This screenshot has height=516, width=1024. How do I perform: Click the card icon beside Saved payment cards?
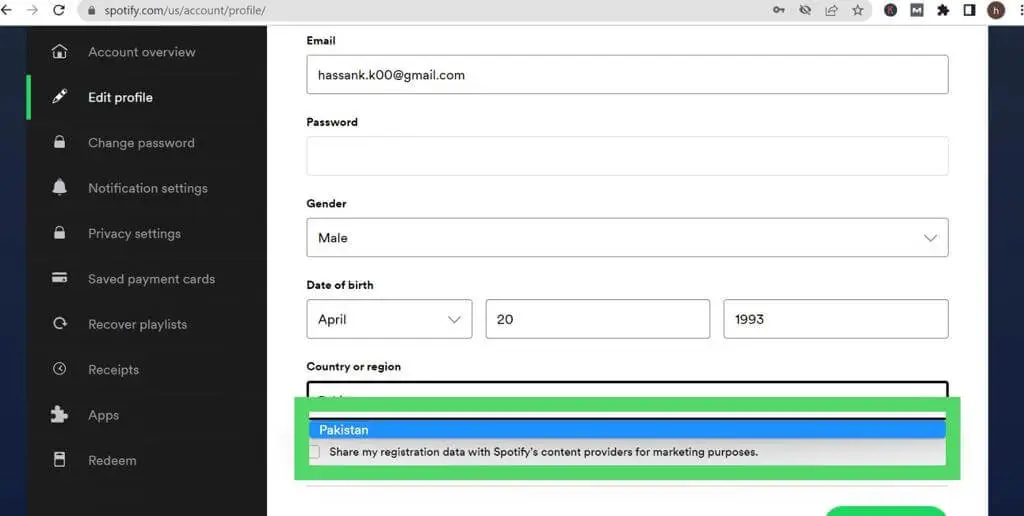click(59, 278)
